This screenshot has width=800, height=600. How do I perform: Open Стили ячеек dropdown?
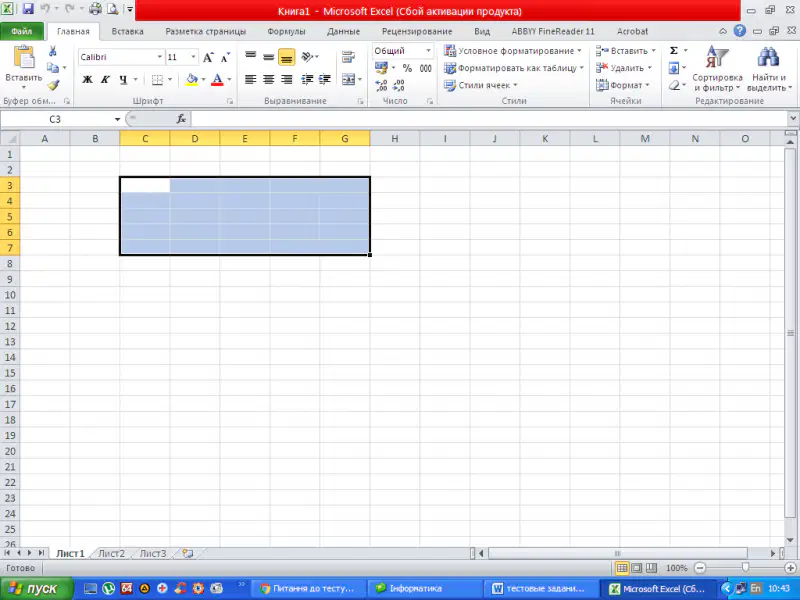pos(481,85)
